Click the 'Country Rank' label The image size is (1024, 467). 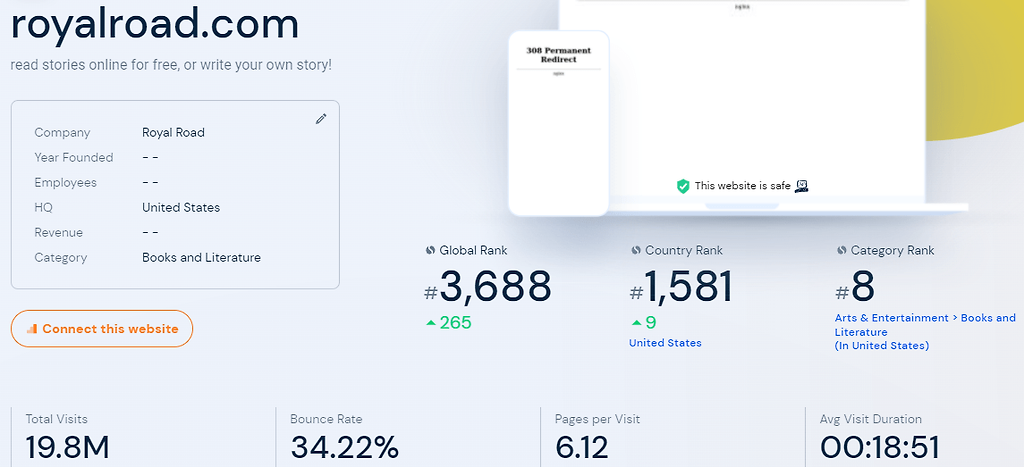(684, 250)
